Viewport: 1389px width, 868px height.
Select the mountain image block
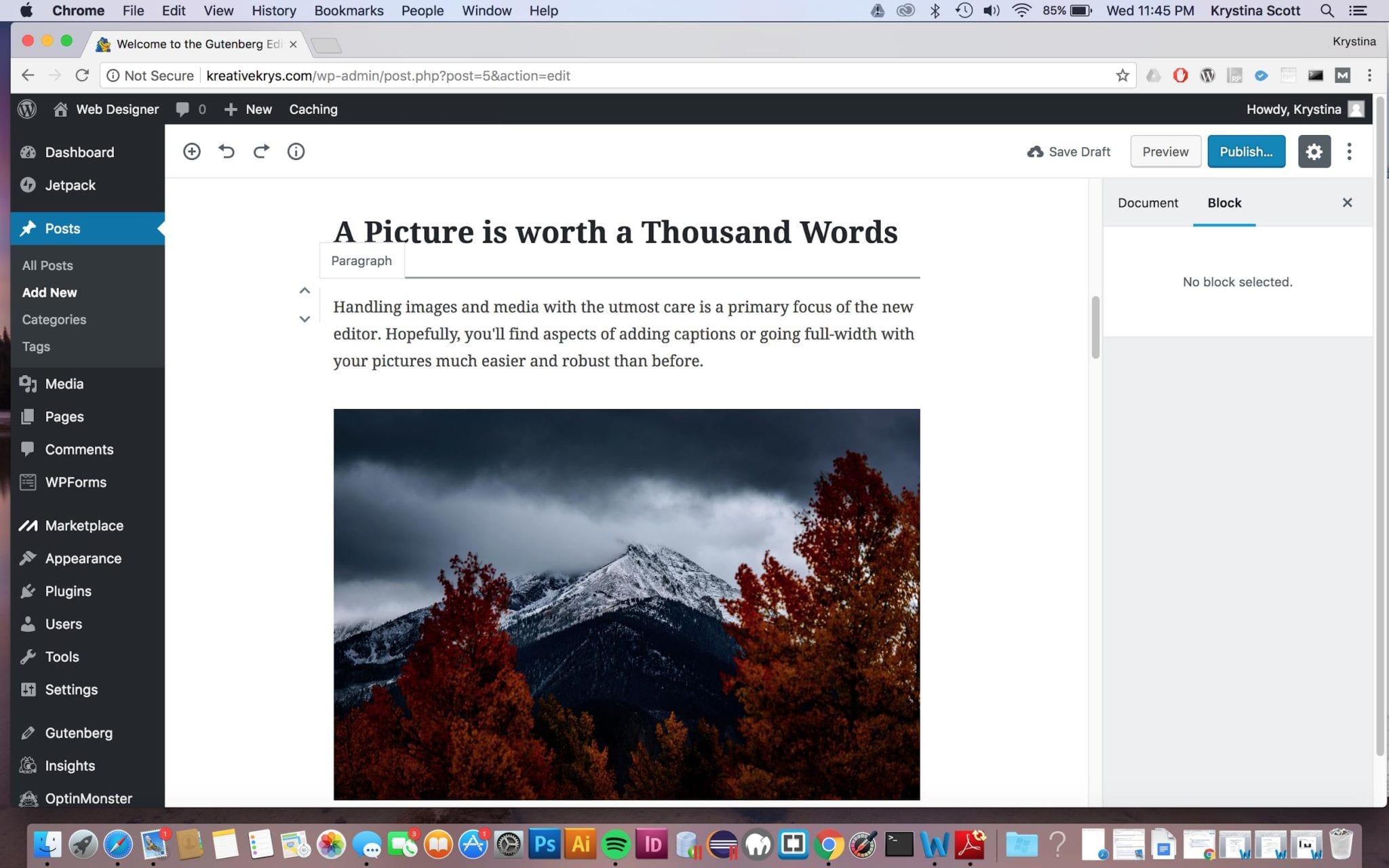(x=626, y=604)
